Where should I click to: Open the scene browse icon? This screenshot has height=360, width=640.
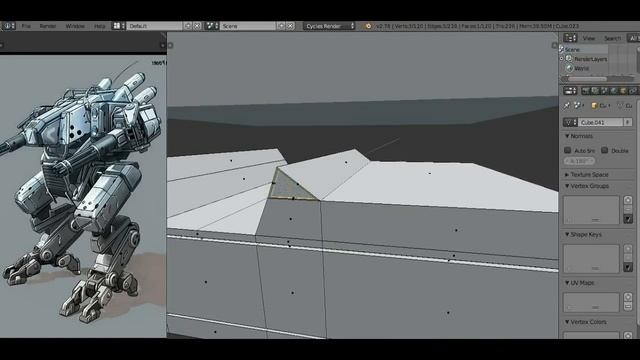click(x=211, y=26)
